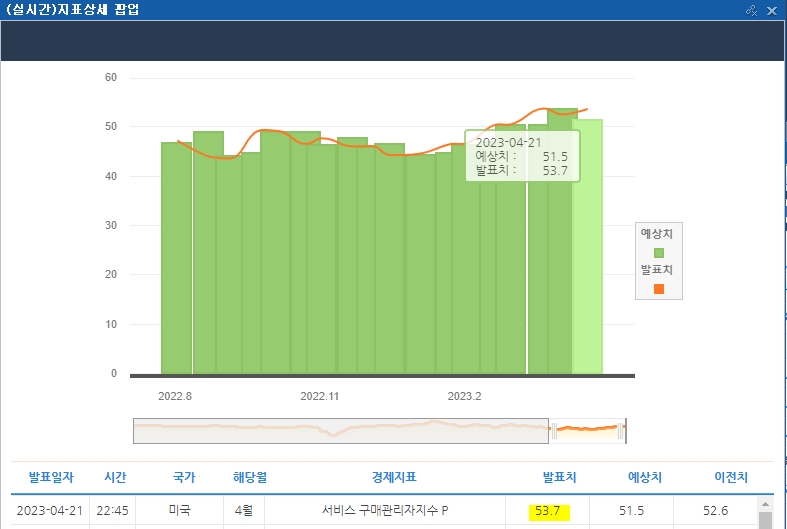The width and height of the screenshot is (787, 529).
Task: Select the 미국 country cell
Action: tap(179, 510)
